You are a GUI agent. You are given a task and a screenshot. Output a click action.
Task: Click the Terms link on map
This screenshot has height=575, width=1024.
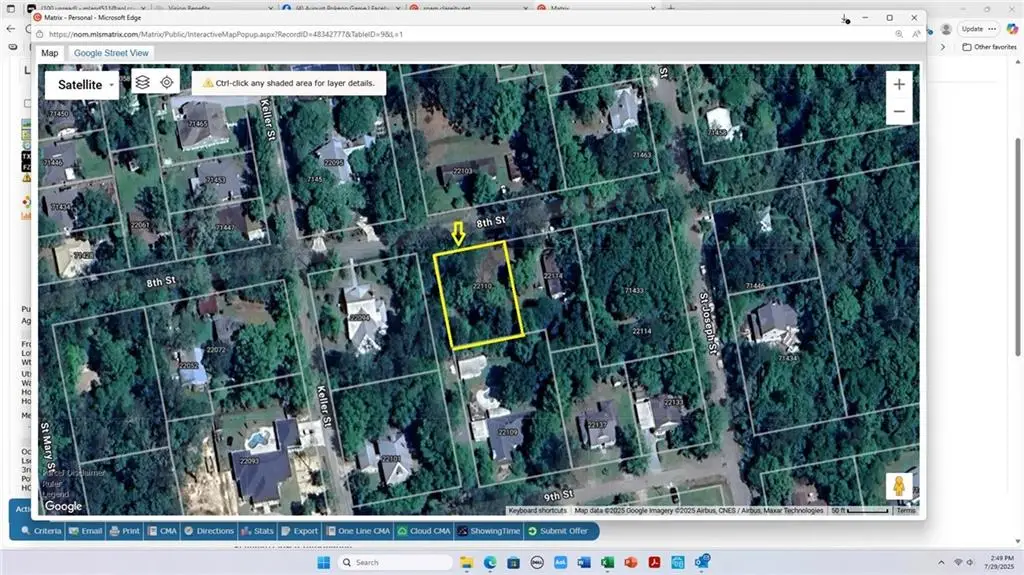tap(906, 510)
